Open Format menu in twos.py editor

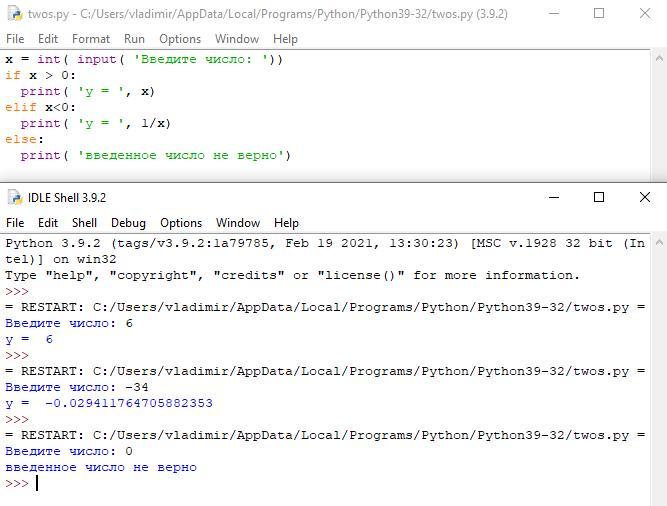pyautogui.click(x=91, y=39)
